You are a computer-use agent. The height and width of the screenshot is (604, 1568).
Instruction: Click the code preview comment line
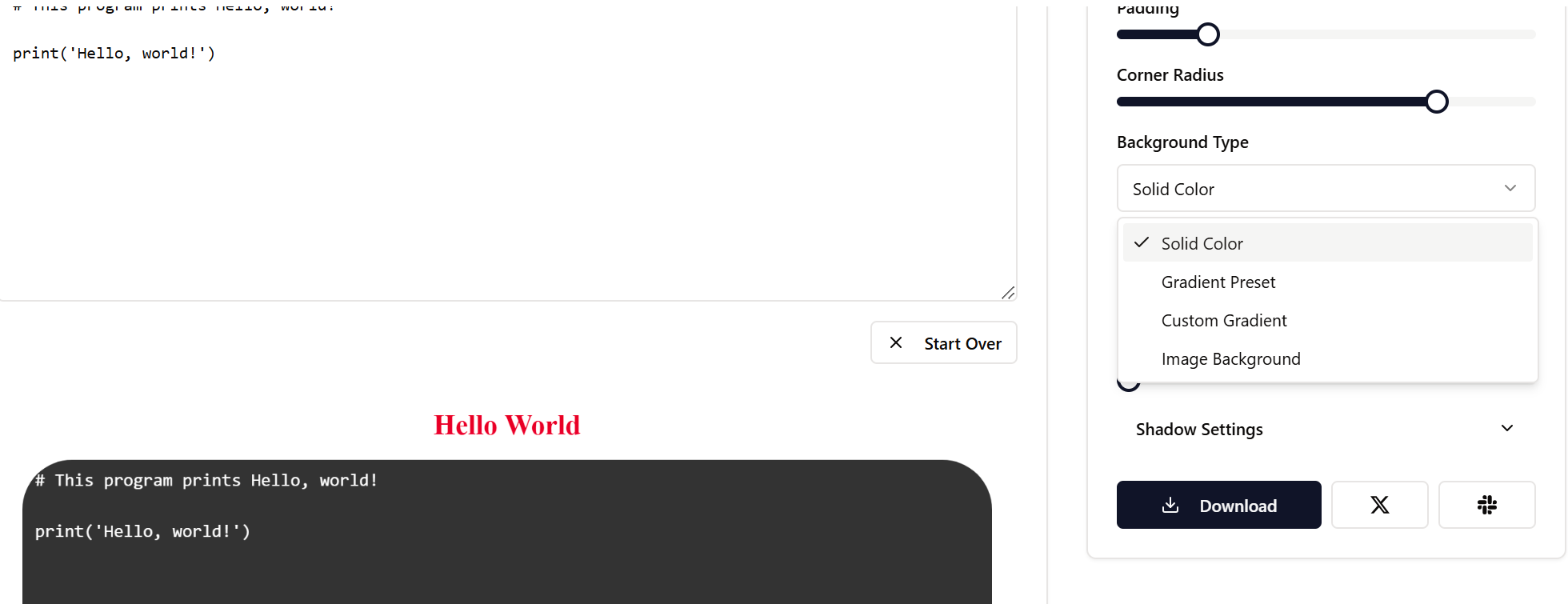pos(206,480)
